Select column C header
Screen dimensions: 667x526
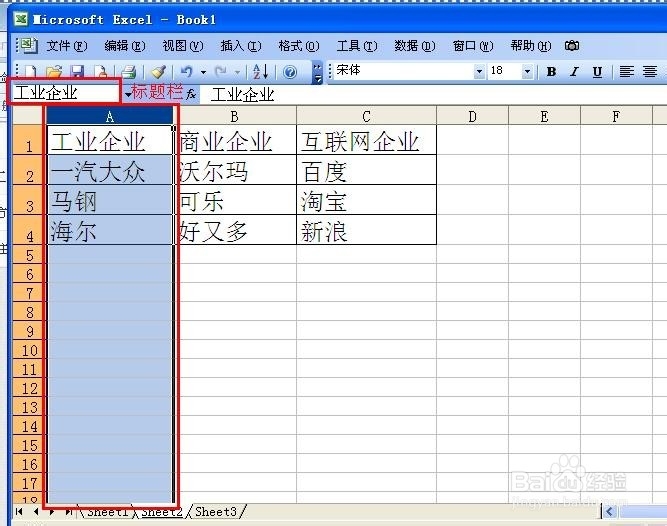[x=366, y=116]
